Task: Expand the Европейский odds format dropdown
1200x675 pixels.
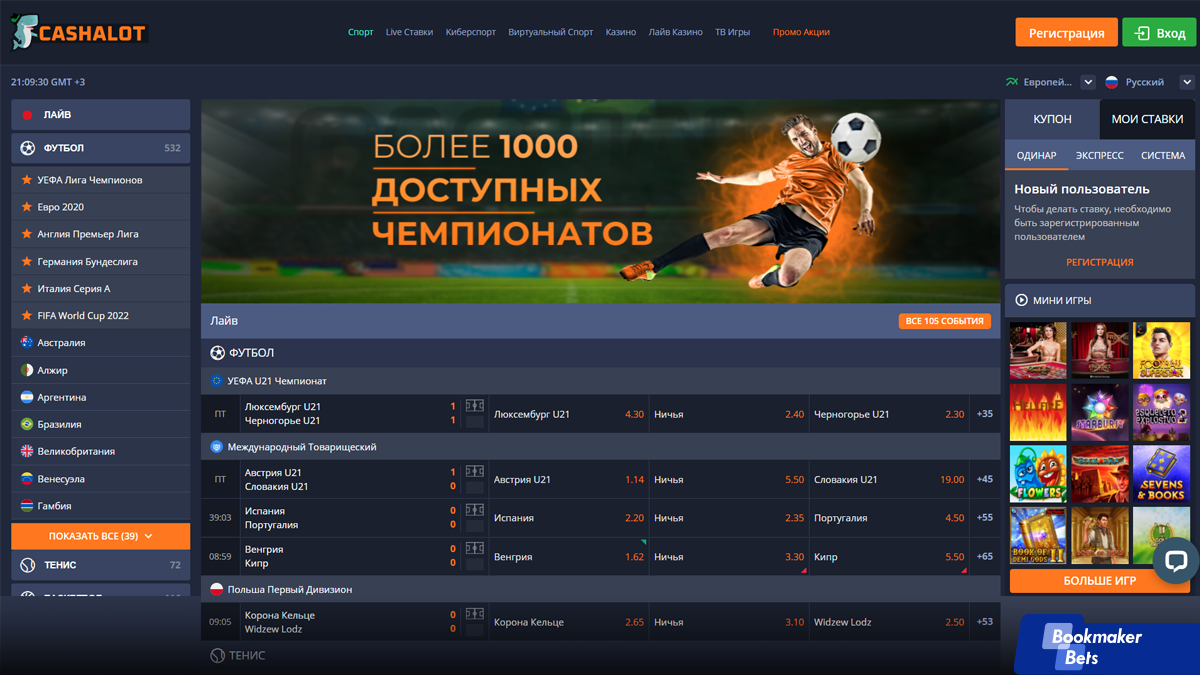Action: 1088,82
